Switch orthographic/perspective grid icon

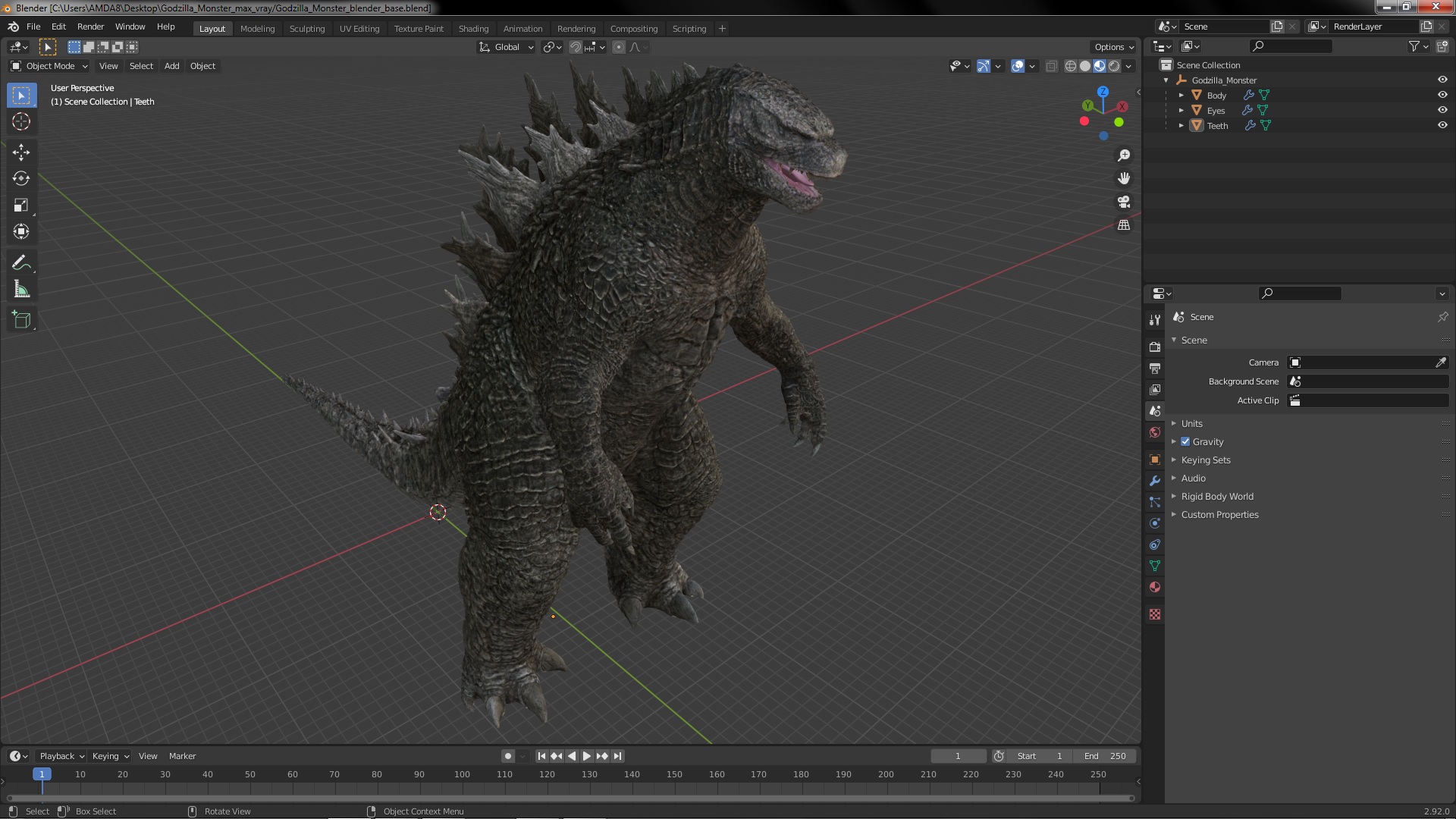[x=1124, y=225]
